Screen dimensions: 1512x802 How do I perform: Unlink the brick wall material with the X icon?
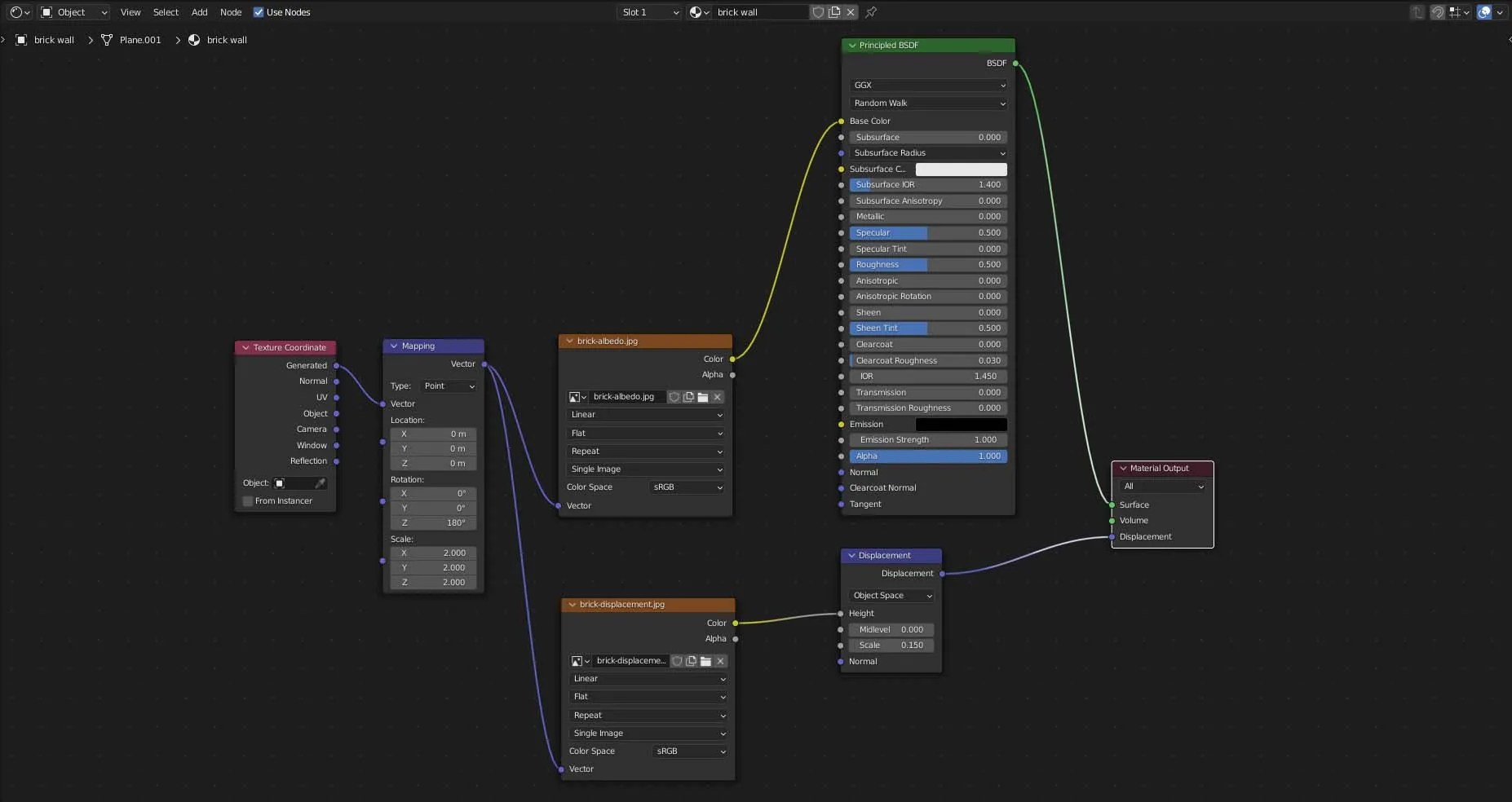(851, 11)
